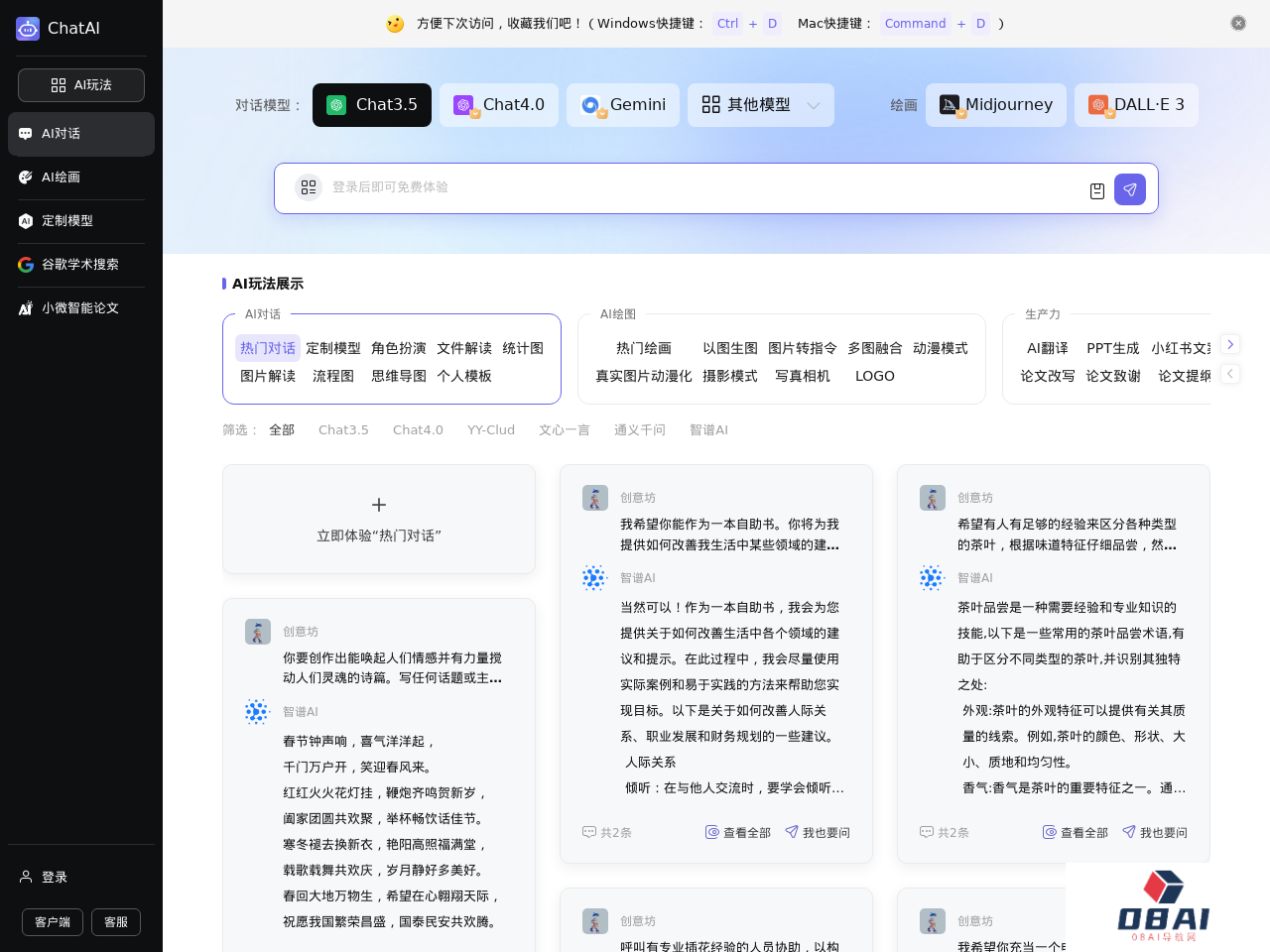This screenshot has height=952, width=1270.
Task: Choose the Gemini chat model
Action: (x=622, y=105)
